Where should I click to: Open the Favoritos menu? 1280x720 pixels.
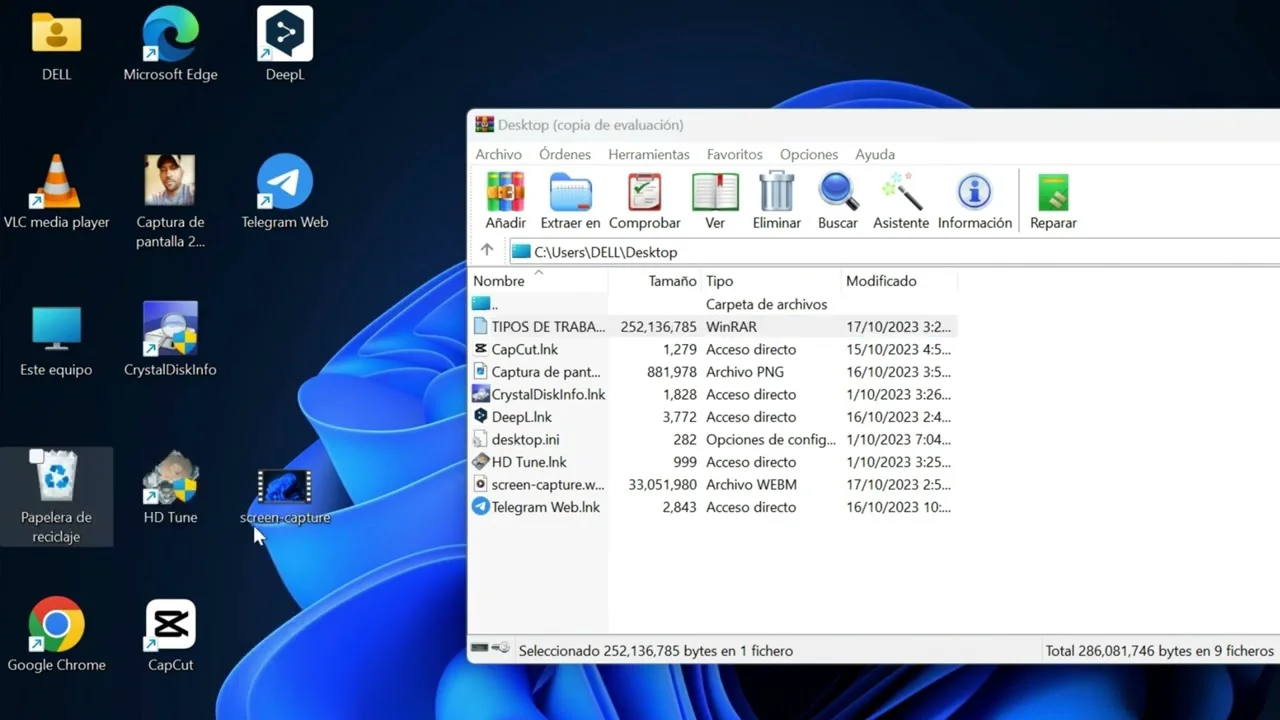point(734,154)
